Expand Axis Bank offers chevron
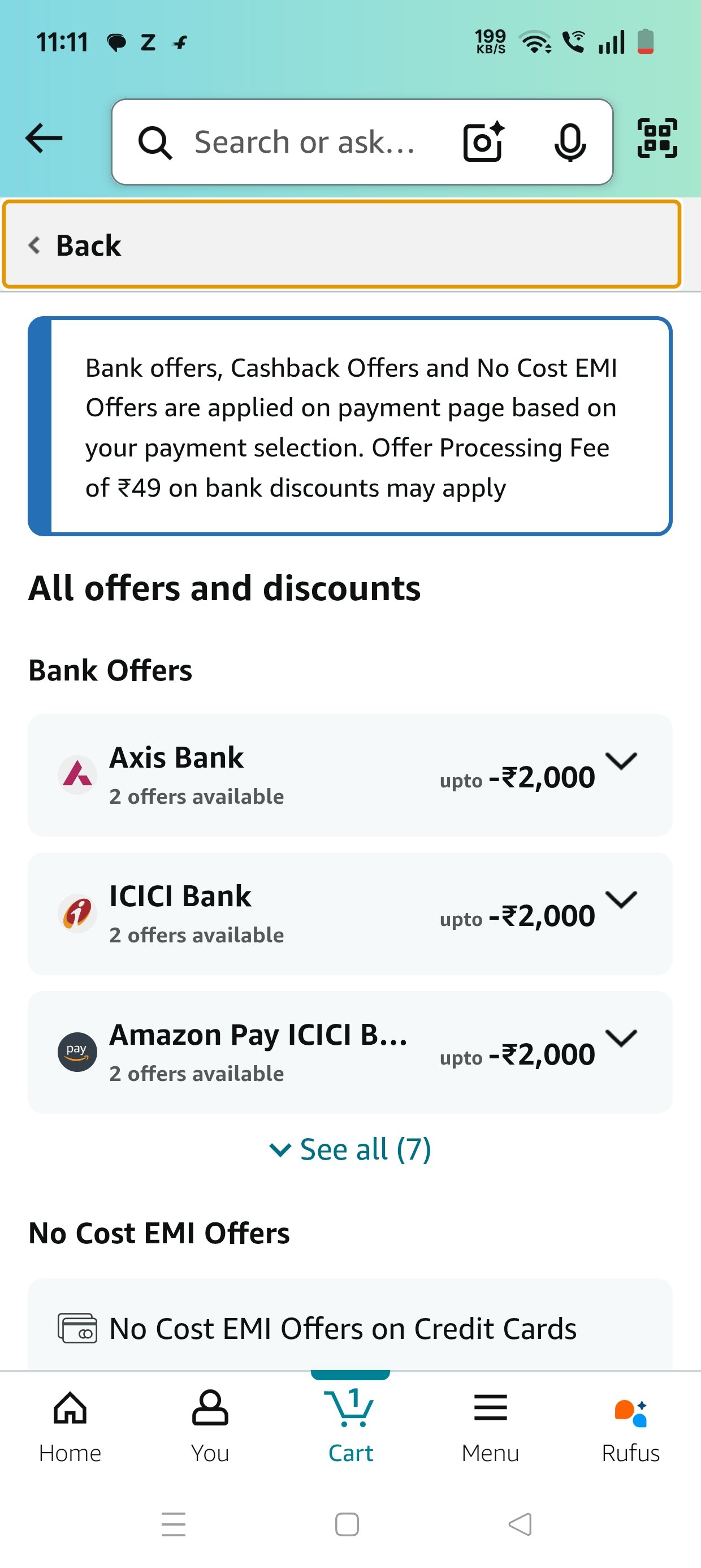The height and width of the screenshot is (1568, 701). click(621, 761)
